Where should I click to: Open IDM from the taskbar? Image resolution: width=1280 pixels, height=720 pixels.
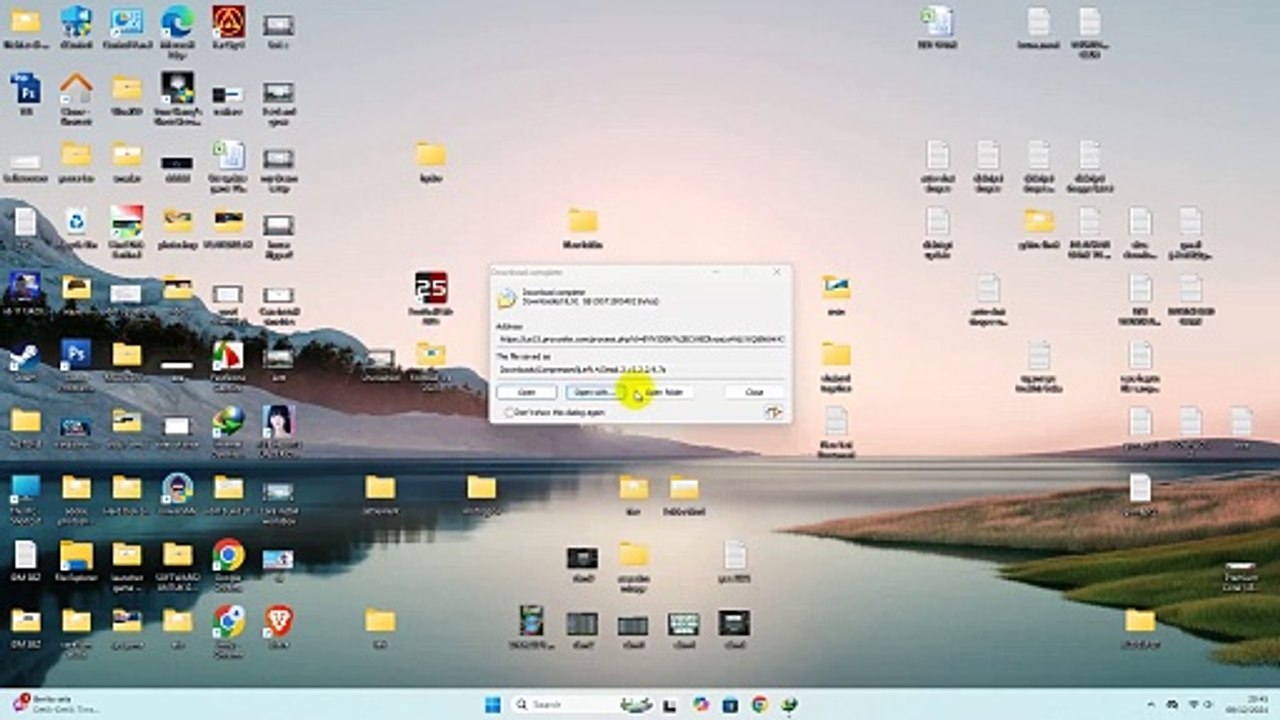(790, 704)
